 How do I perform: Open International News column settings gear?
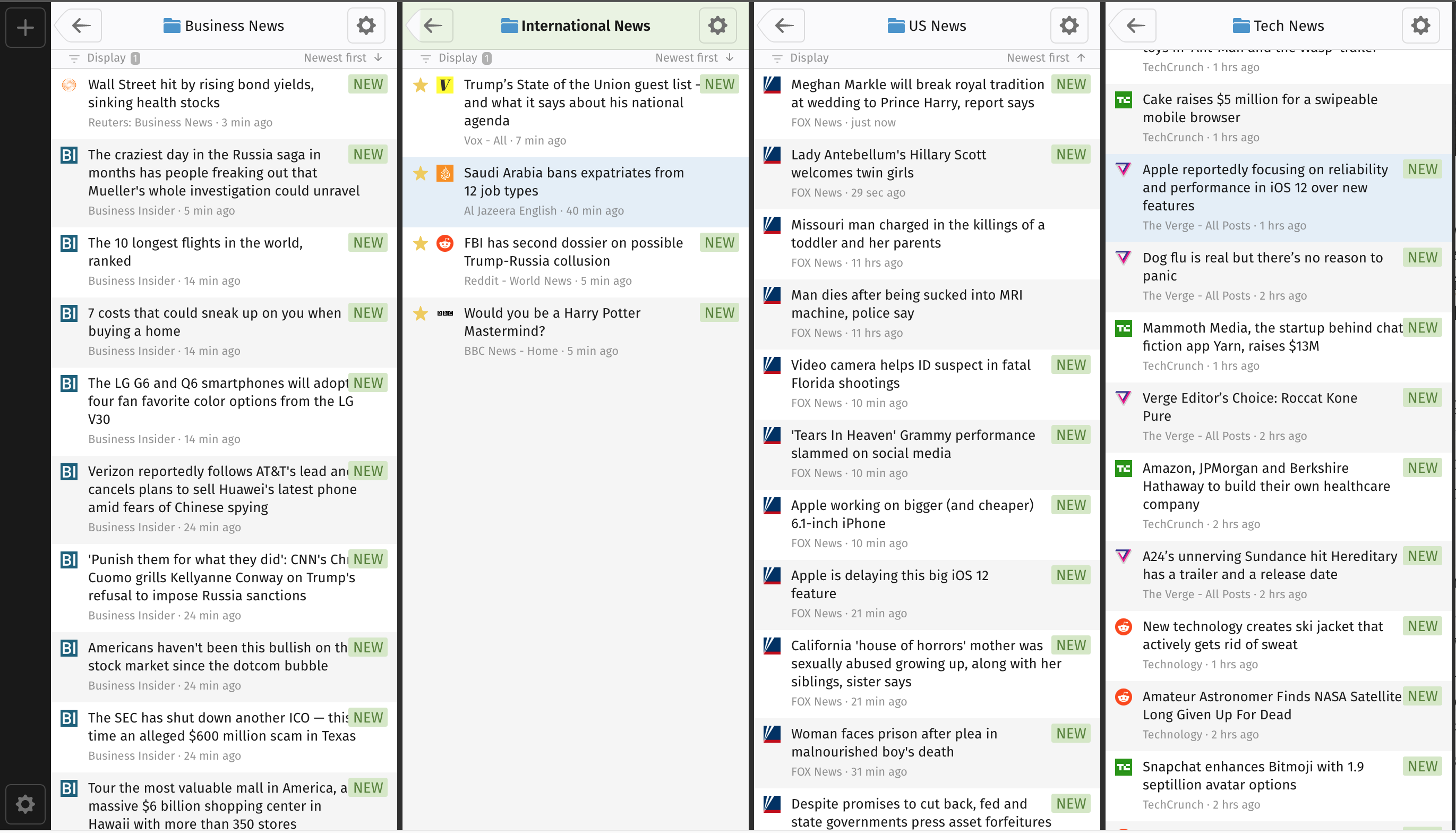[717, 25]
